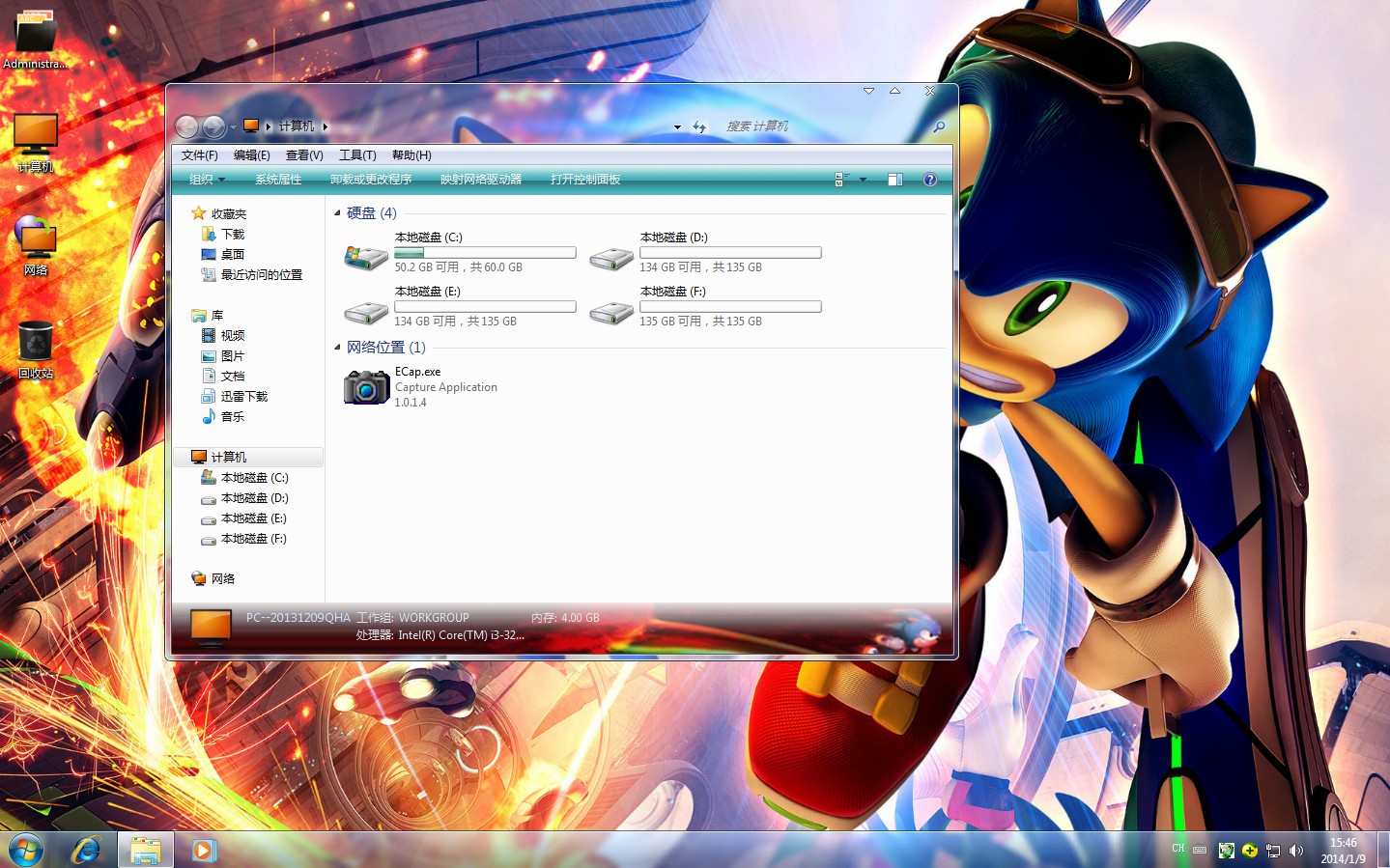The width and height of the screenshot is (1390, 868).
Task: Click the computer icon in the address bar
Action: 251,126
